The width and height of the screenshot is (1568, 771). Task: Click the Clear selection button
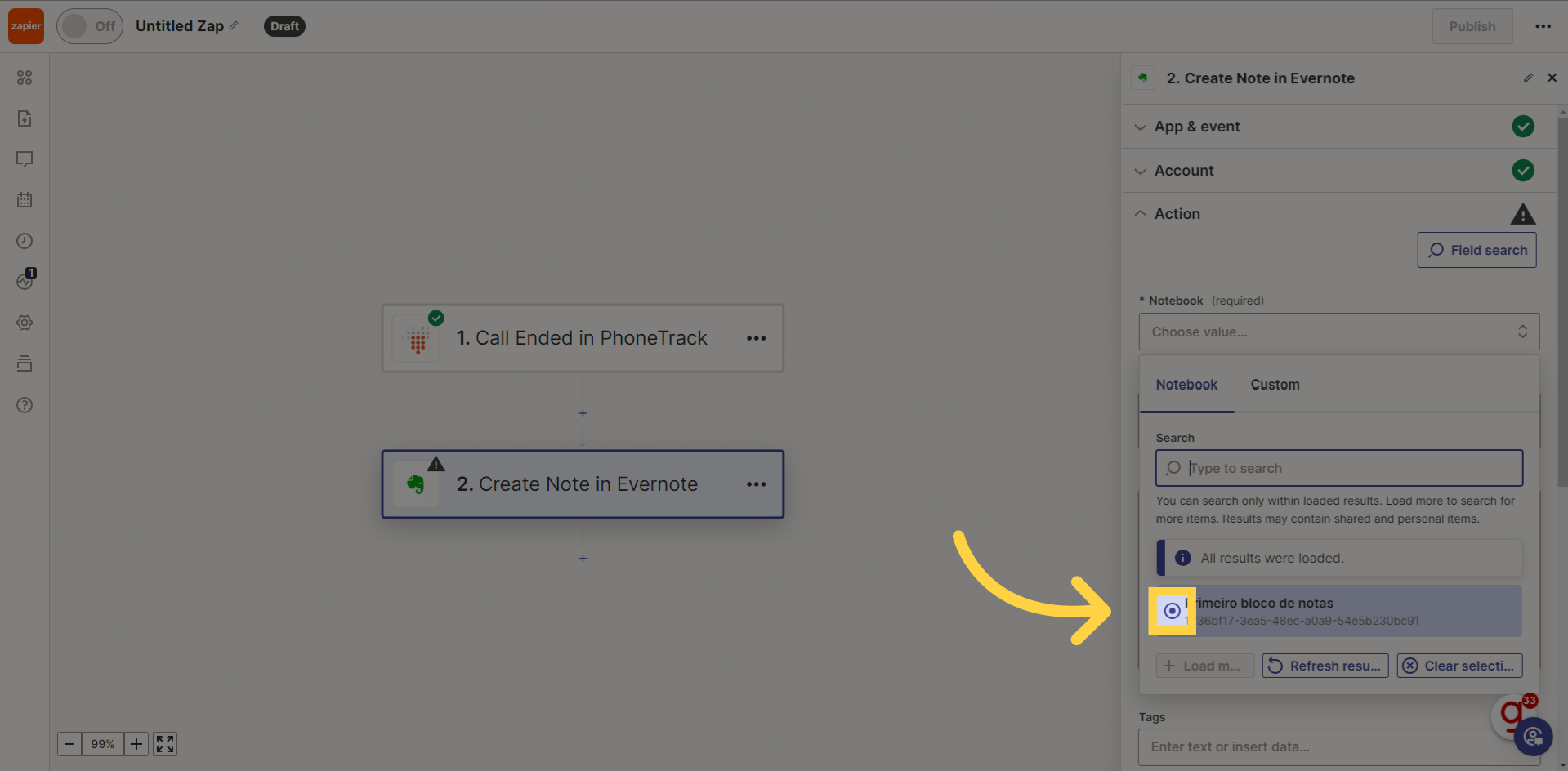[x=1460, y=666]
